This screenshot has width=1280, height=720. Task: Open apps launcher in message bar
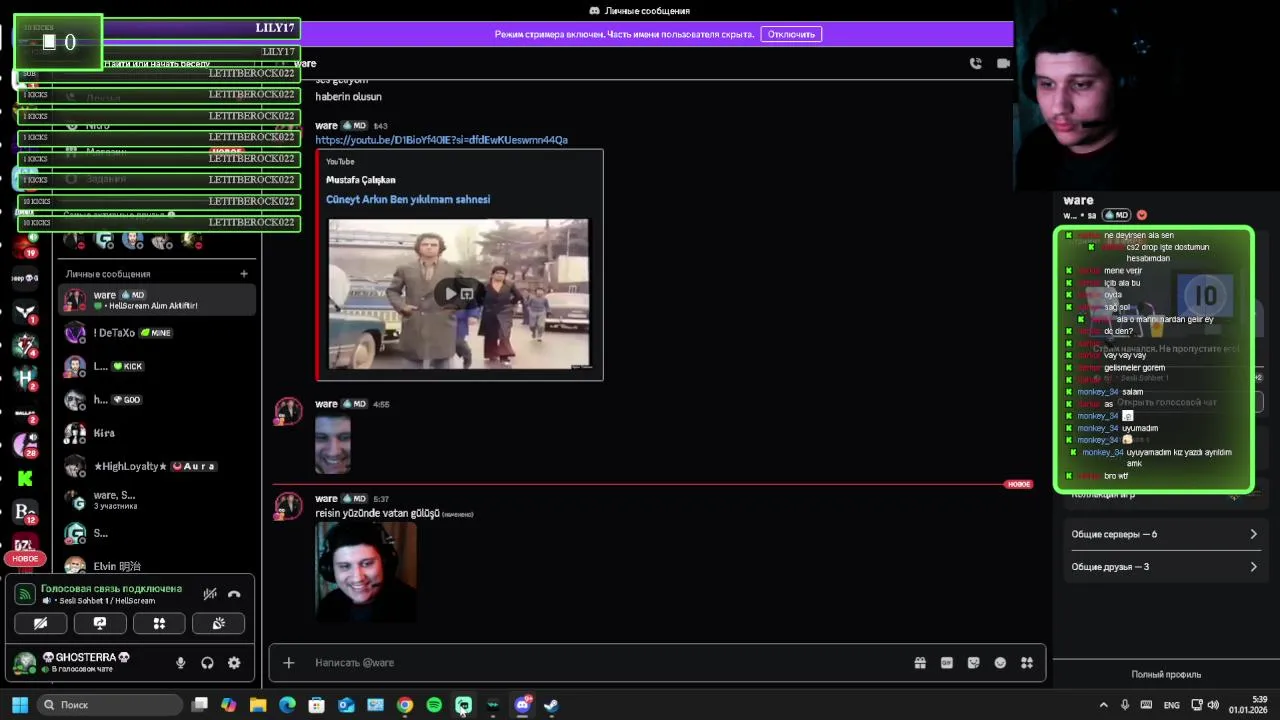[1026, 662]
